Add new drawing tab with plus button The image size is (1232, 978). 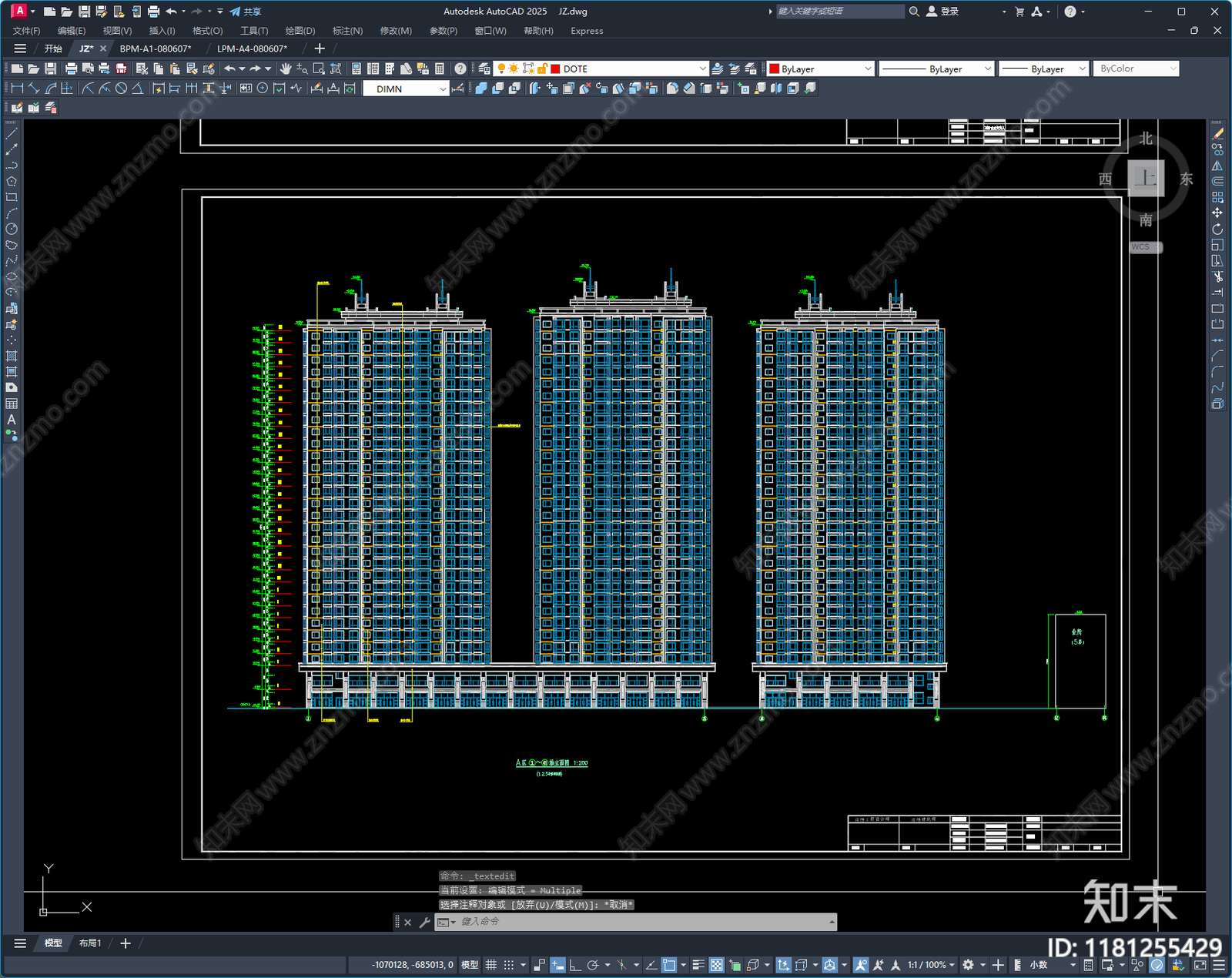point(320,49)
